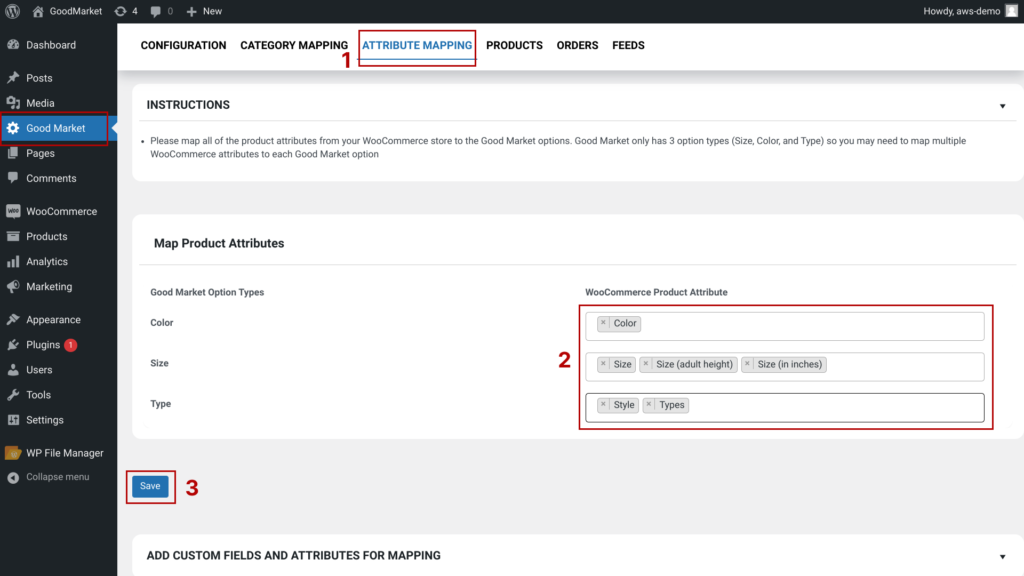Screen dimensions: 1024x576
Task: Remove the Style tag from Type field
Action: (603, 405)
